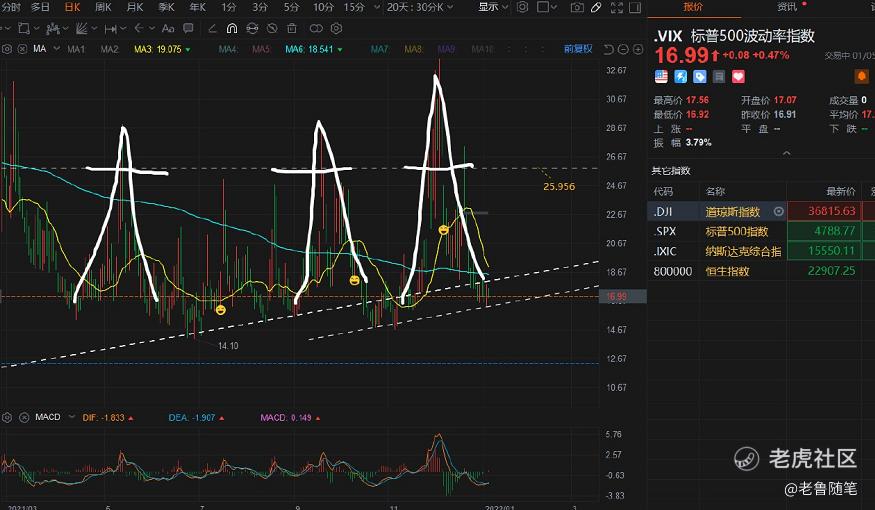The height and width of the screenshot is (510, 875).
Task: Select the 1分 one-minute period
Action: point(228,7)
